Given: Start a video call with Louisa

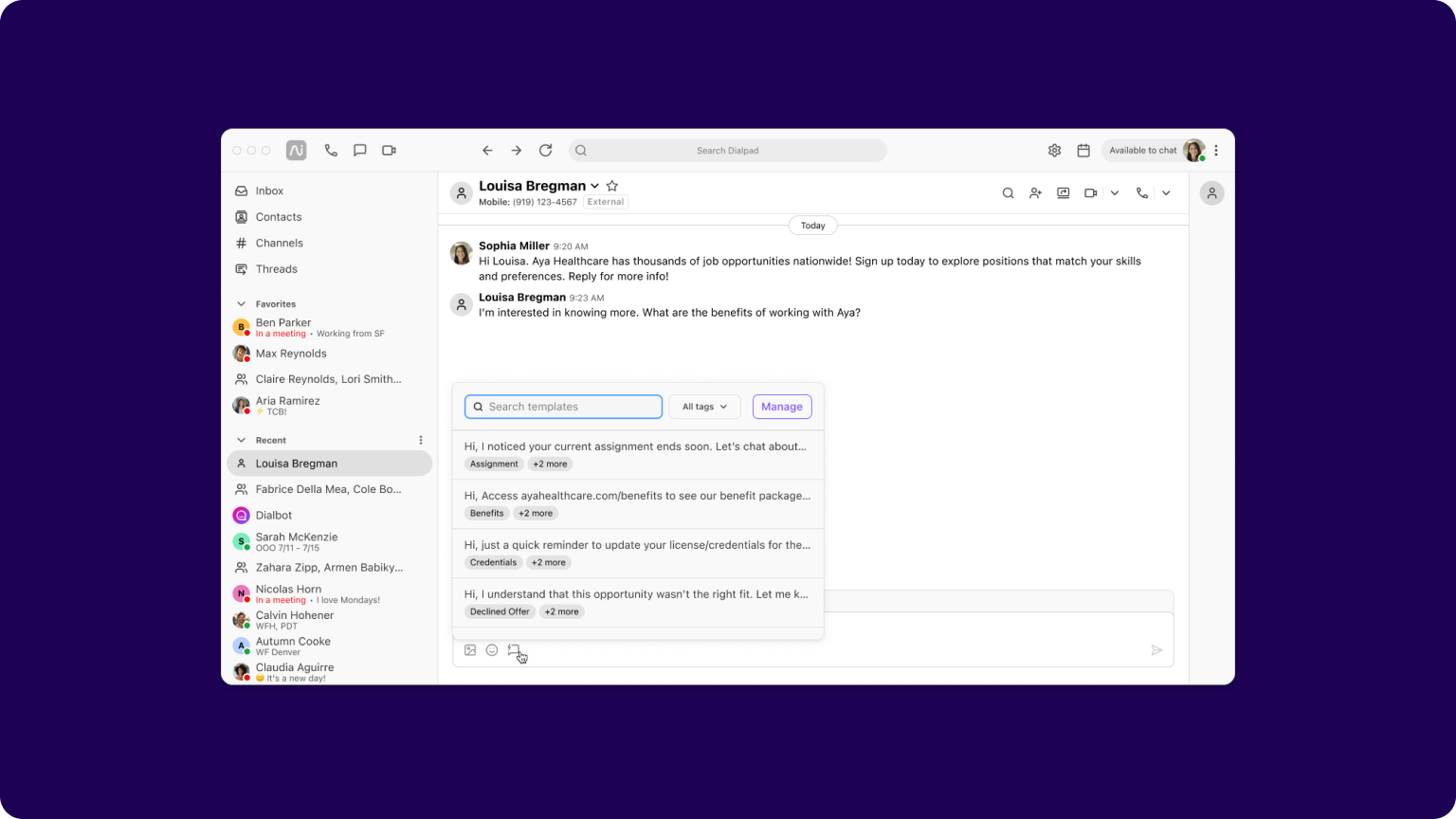Looking at the screenshot, I should point(1090,192).
